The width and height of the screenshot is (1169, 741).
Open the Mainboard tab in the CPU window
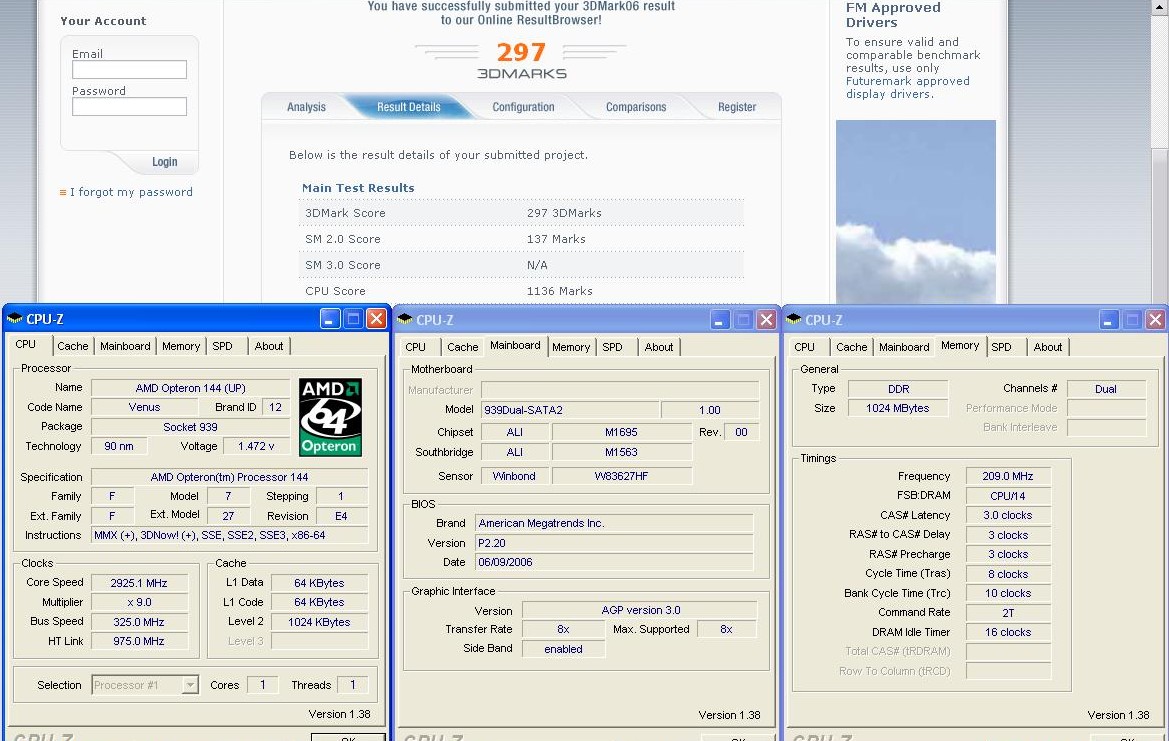pyautogui.click(x=125, y=346)
